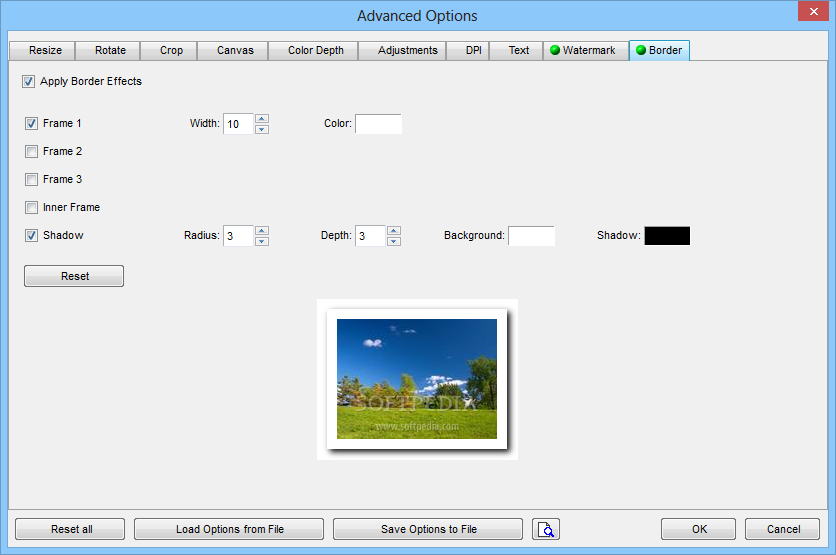Screen dimensions: 836x555
Task: Go to the DPI tab
Action: (468, 51)
